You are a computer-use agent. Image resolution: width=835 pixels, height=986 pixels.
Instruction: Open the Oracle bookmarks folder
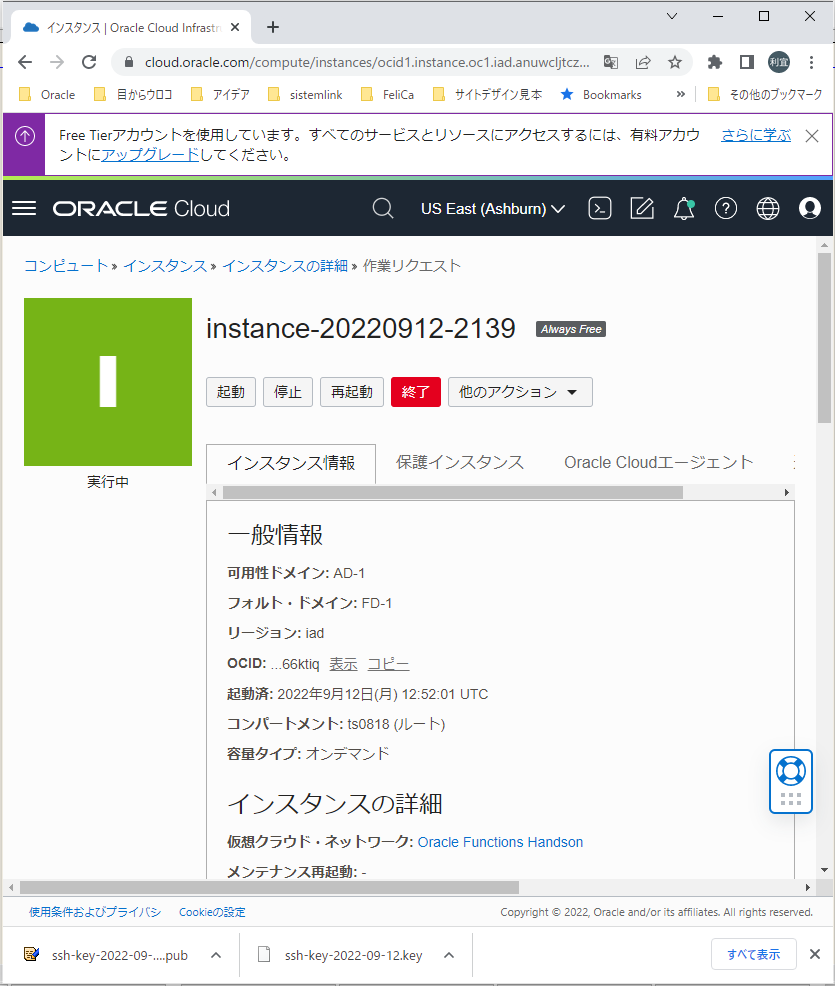click(47, 94)
